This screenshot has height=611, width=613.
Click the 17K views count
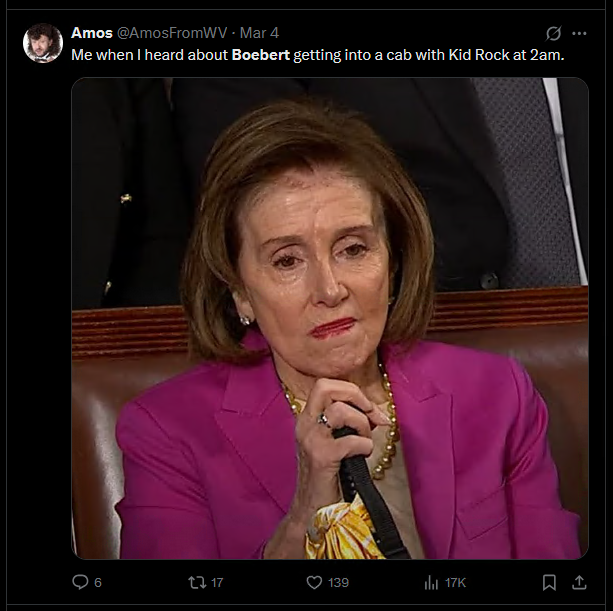click(455, 582)
